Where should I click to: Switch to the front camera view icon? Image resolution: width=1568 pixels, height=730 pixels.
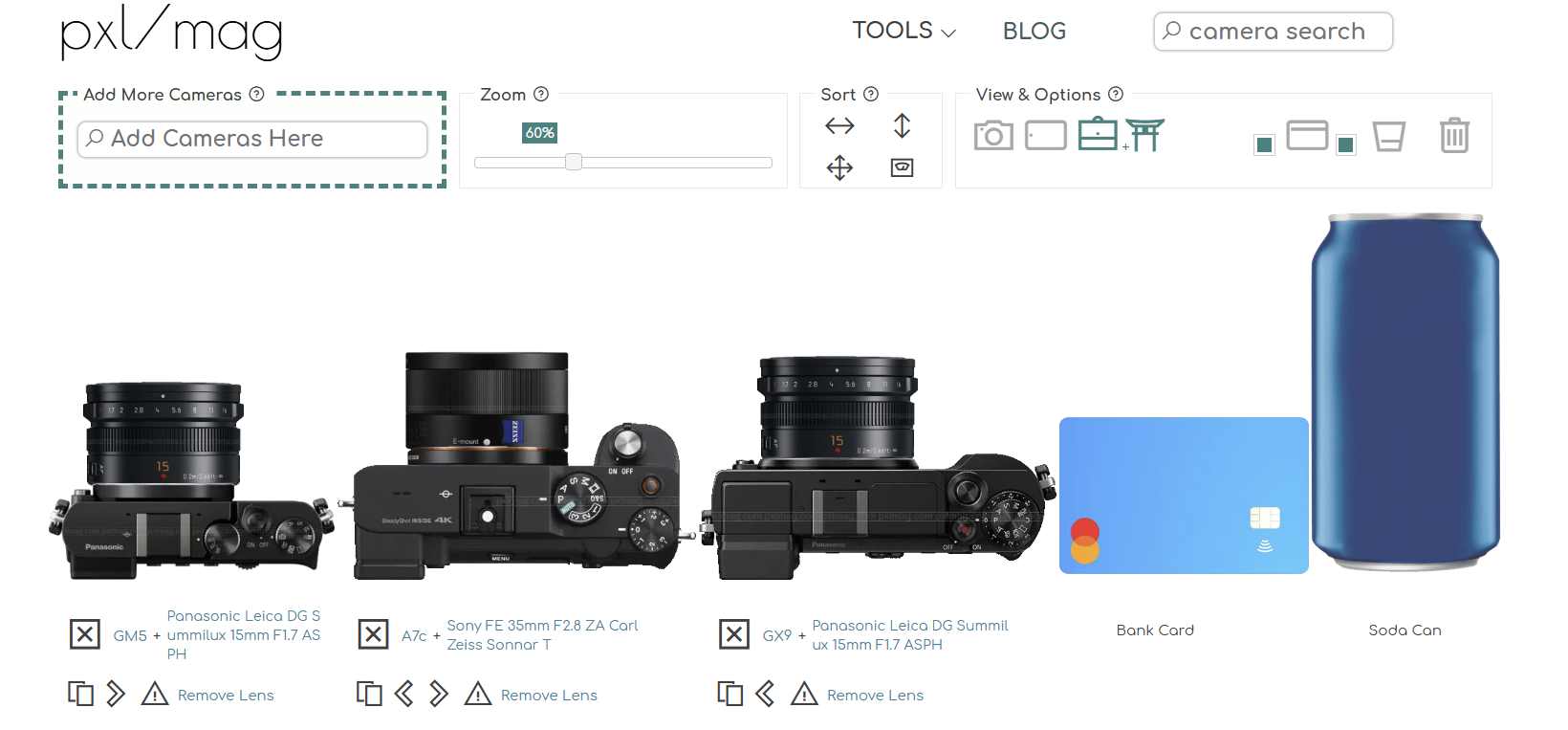click(x=993, y=135)
